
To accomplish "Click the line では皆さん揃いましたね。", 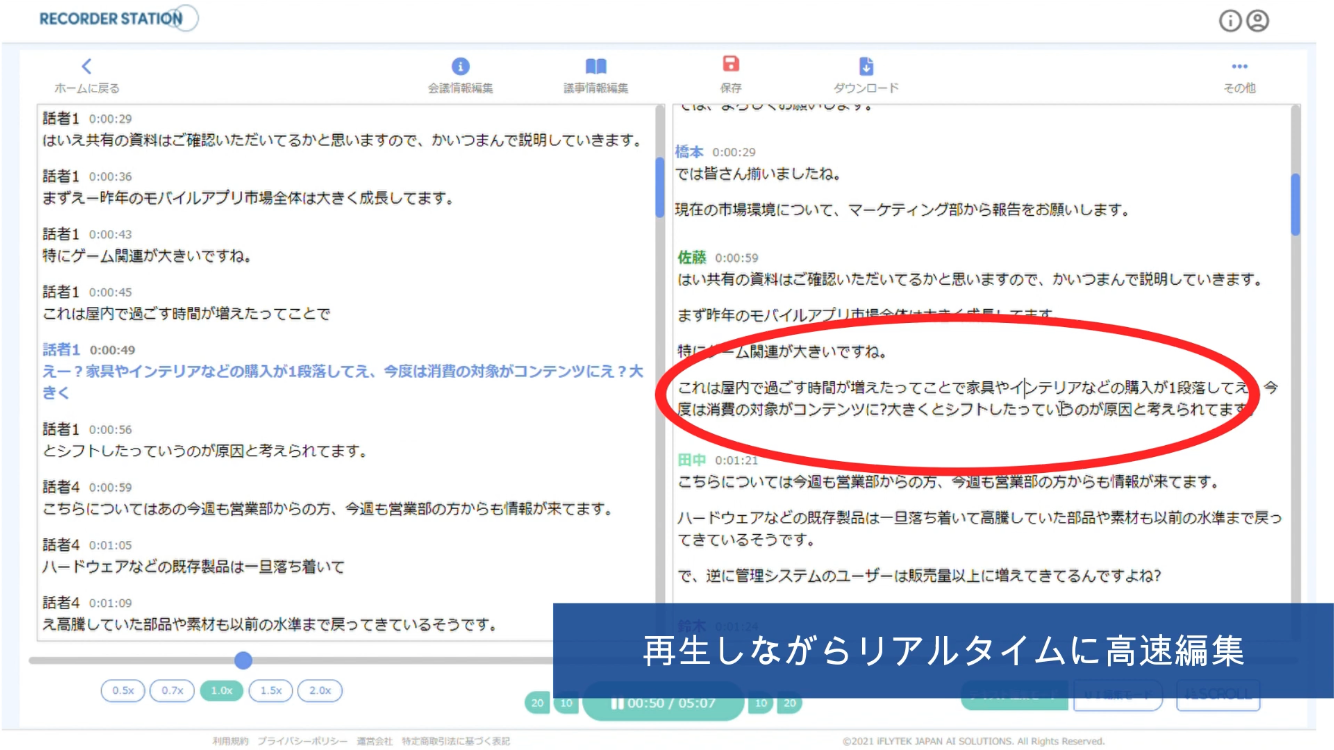I will [759, 174].
